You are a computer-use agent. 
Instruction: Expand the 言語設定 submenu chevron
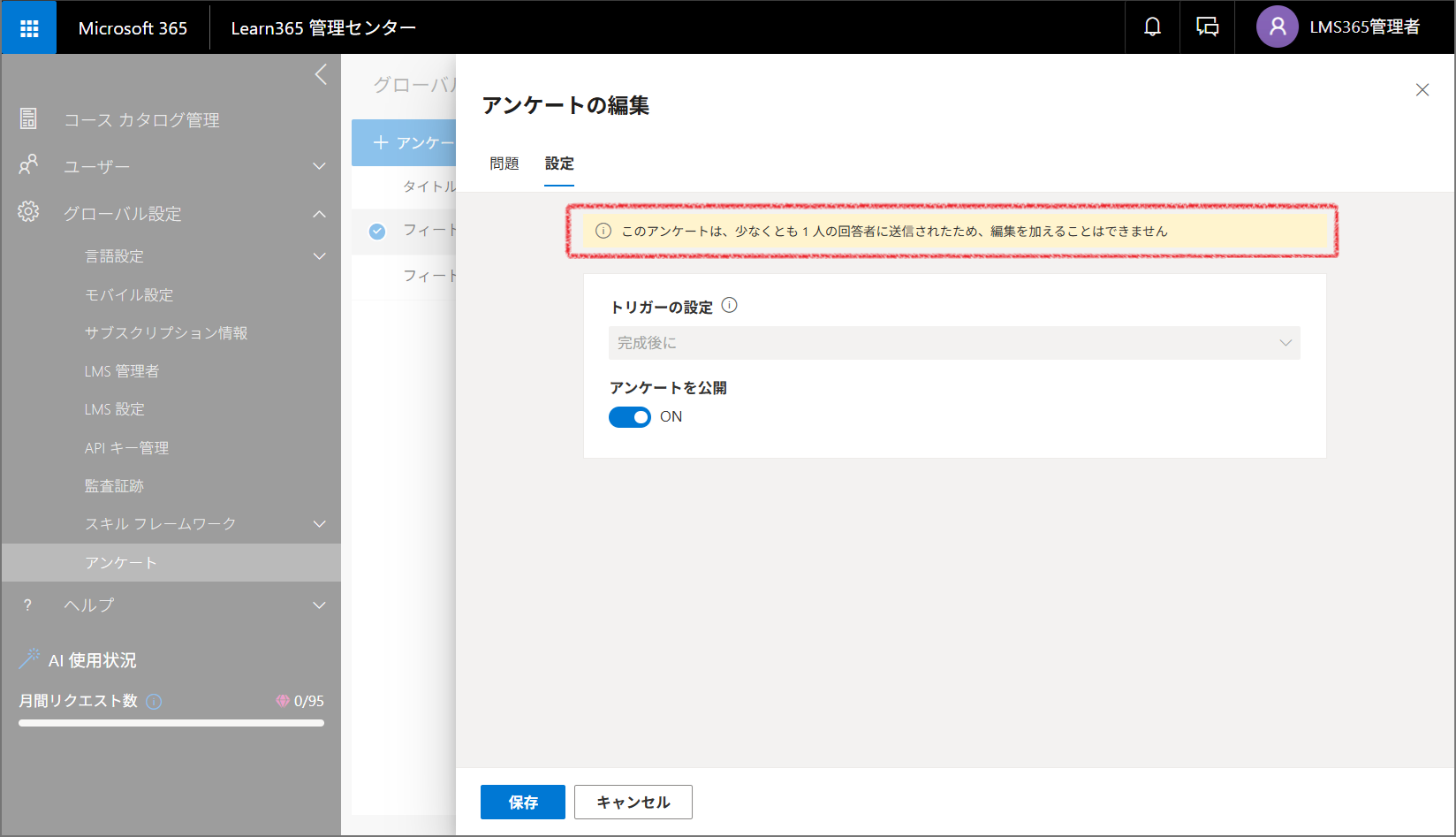tap(320, 256)
